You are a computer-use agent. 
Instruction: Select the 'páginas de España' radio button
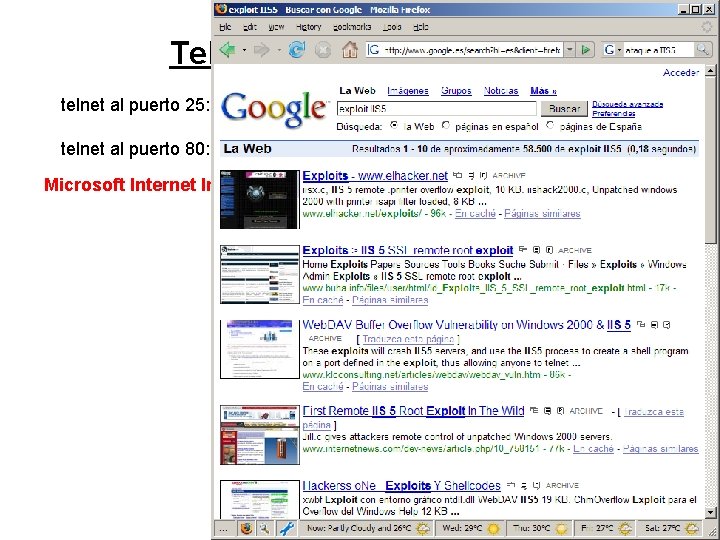pyautogui.click(x=550, y=125)
